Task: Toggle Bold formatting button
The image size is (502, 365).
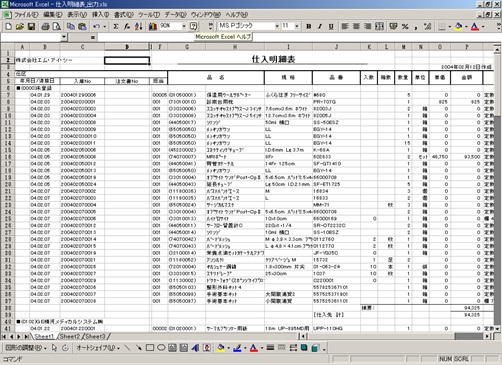Action: tap(309, 26)
